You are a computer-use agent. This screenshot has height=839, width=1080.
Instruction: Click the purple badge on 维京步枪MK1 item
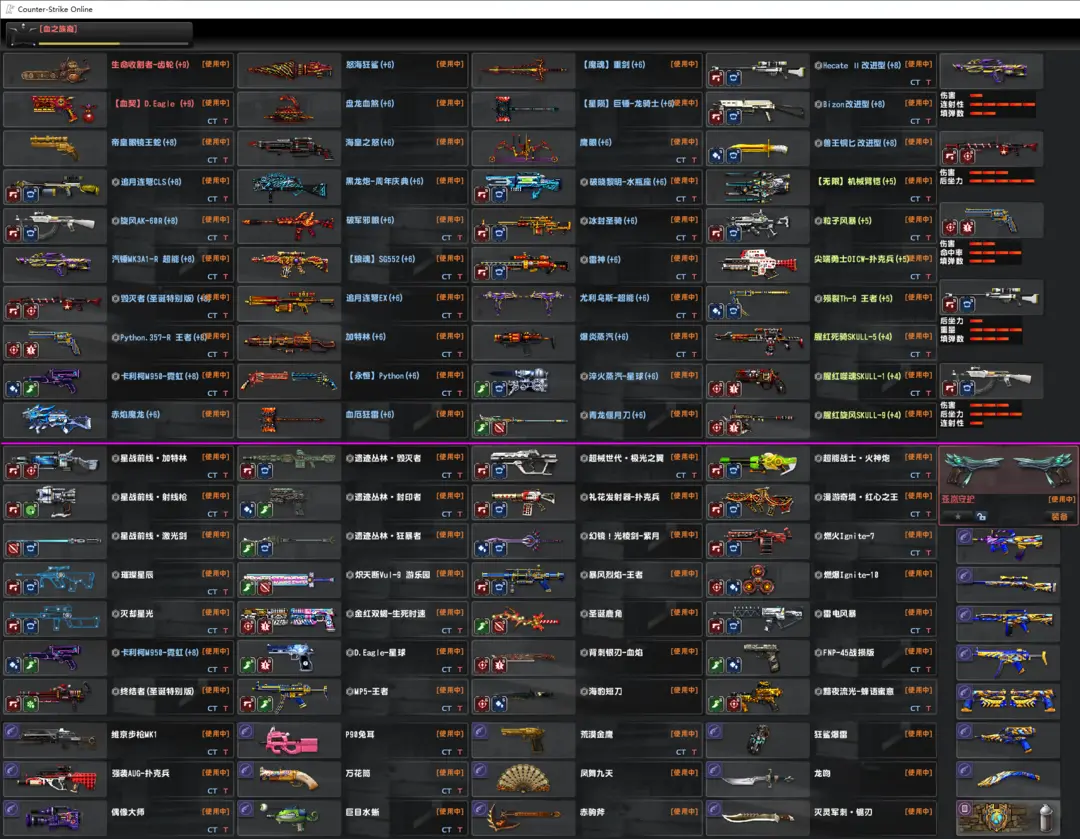tap(12, 732)
